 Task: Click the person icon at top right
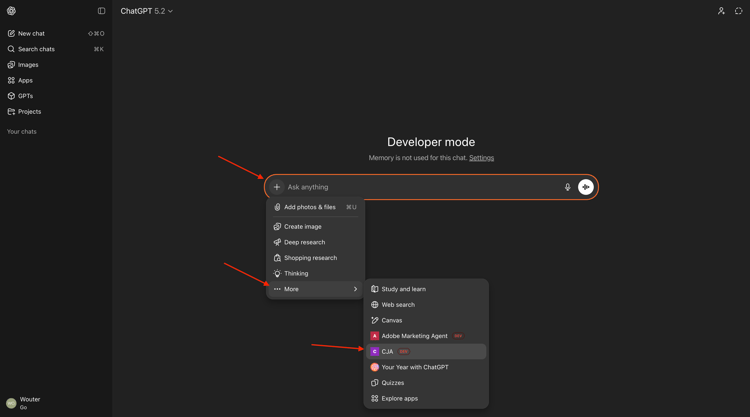coord(721,11)
